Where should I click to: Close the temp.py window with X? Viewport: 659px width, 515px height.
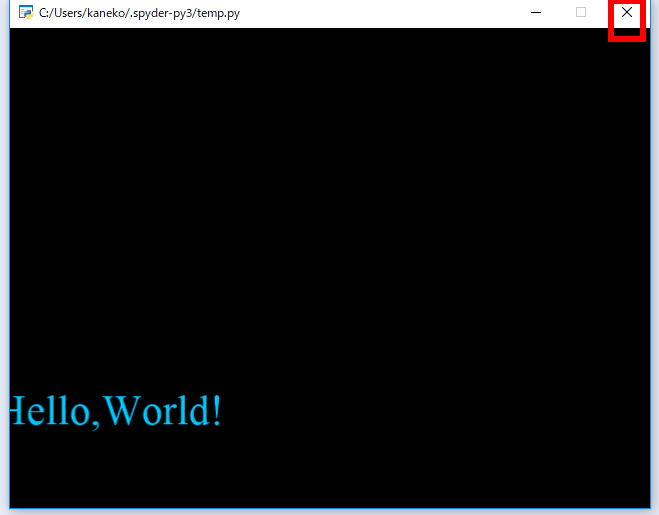pyautogui.click(x=627, y=13)
